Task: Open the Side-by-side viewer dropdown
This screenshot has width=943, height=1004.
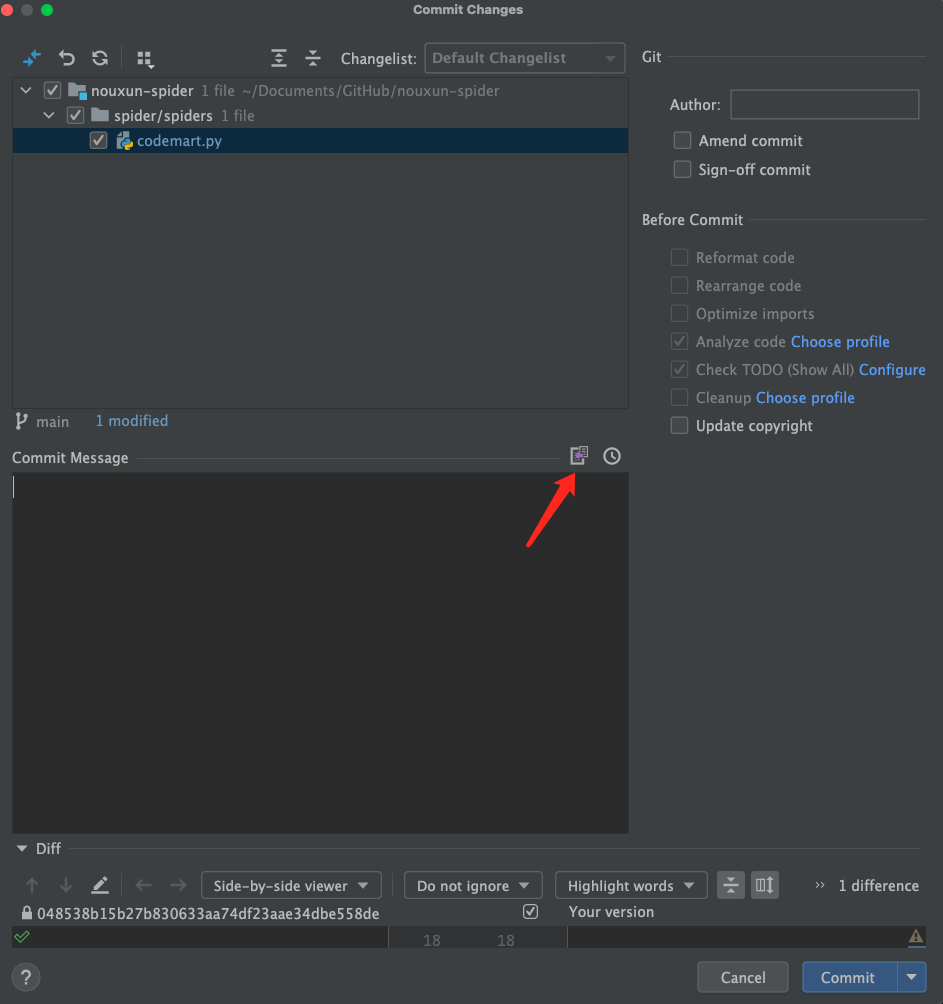Action: pos(291,886)
